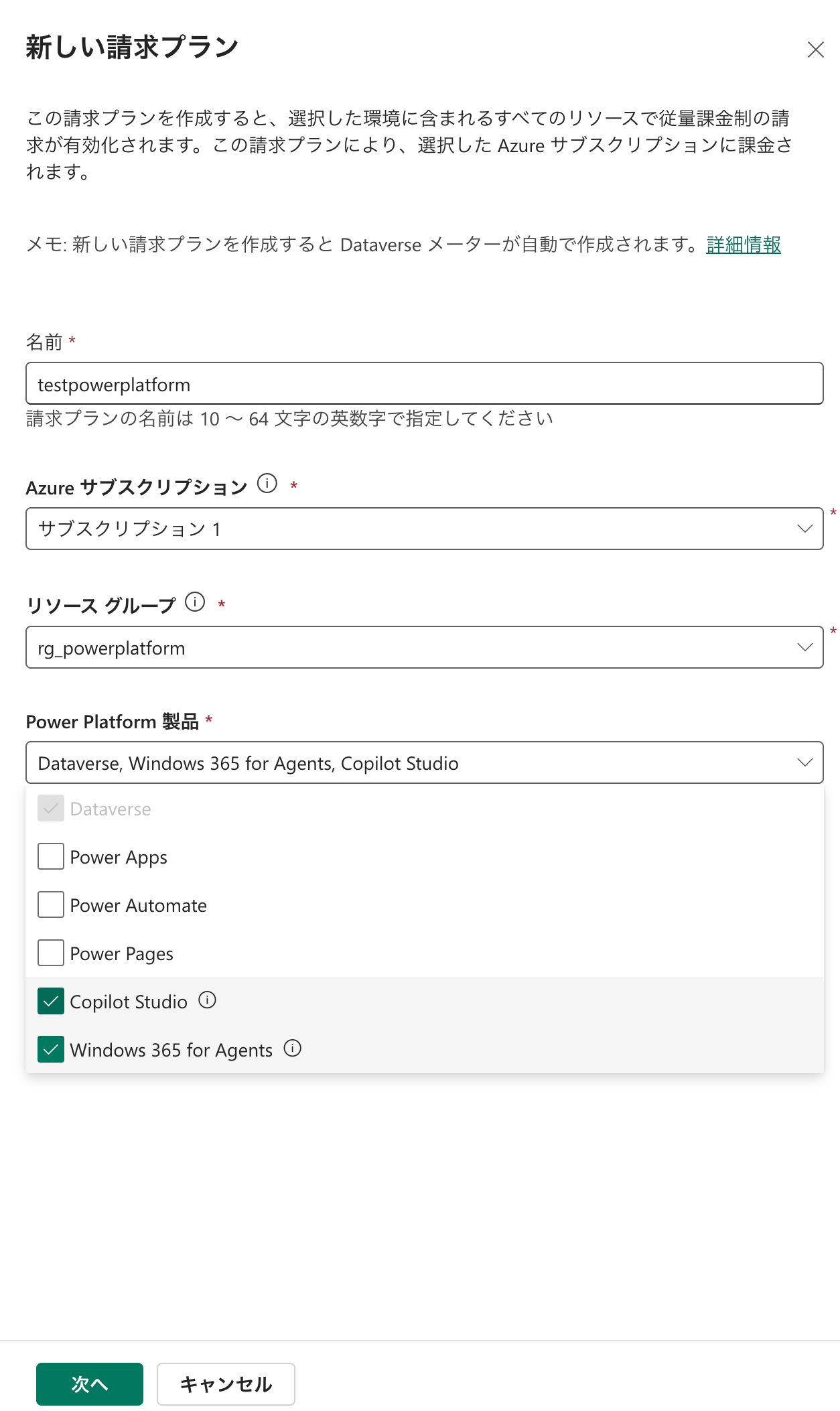The width and height of the screenshot is (840, 1411).
Task: Click the disabled Dataverse checkbox
Action: coord(51,808)
